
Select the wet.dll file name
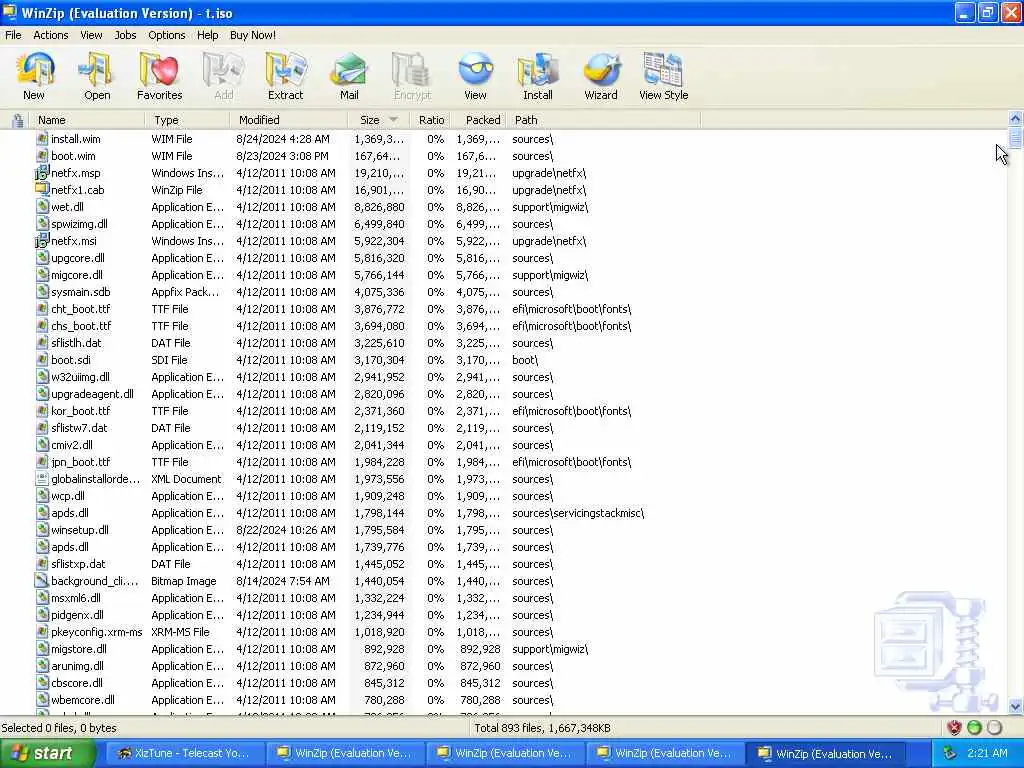67,206
